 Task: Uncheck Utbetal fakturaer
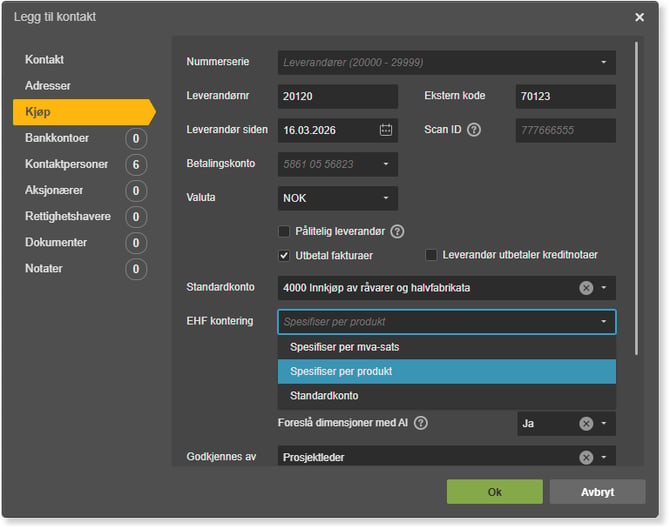tap(284, 256)
